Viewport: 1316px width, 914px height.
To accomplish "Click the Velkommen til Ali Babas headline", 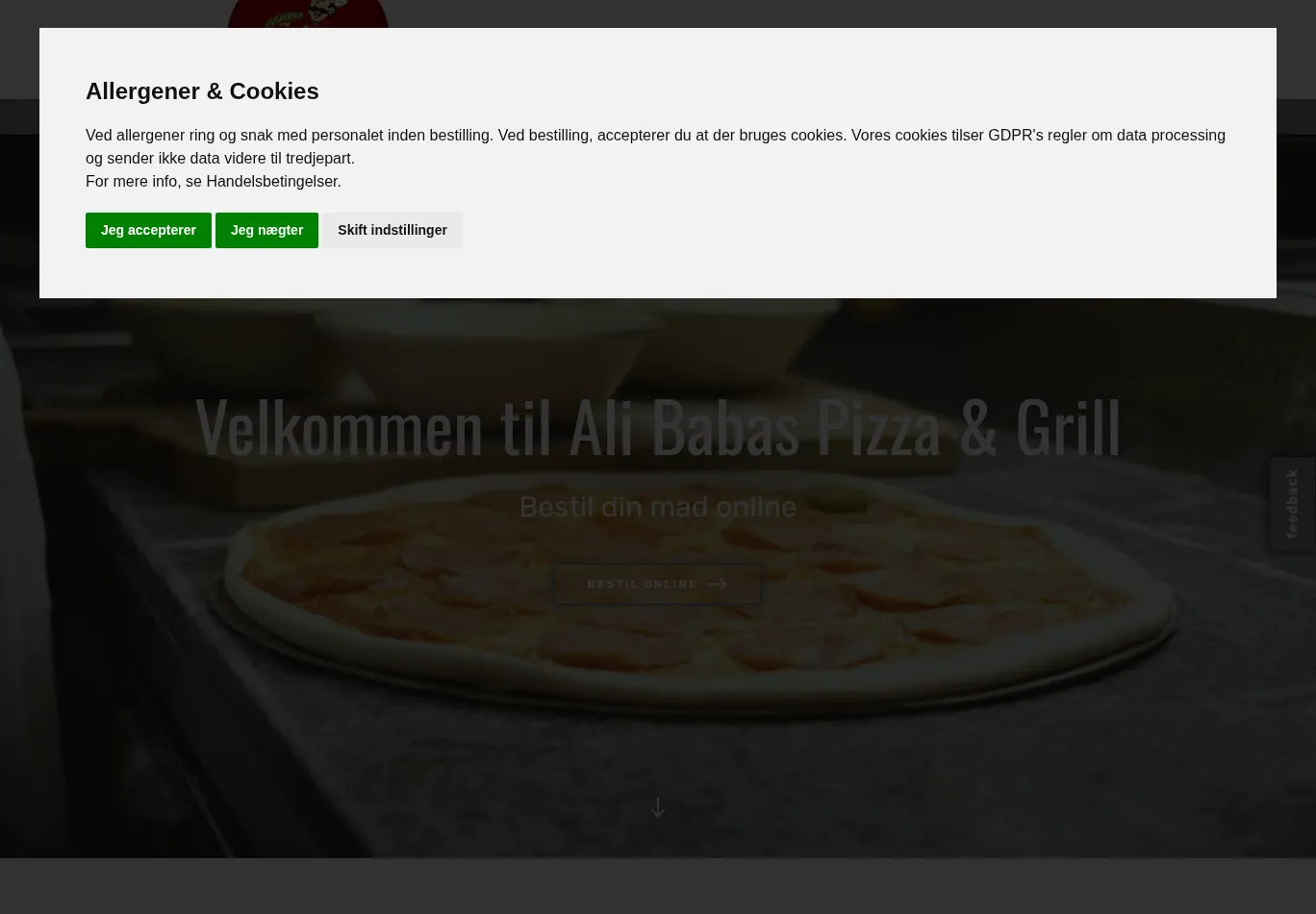I will pyautogui.click(x=658, y=426).
